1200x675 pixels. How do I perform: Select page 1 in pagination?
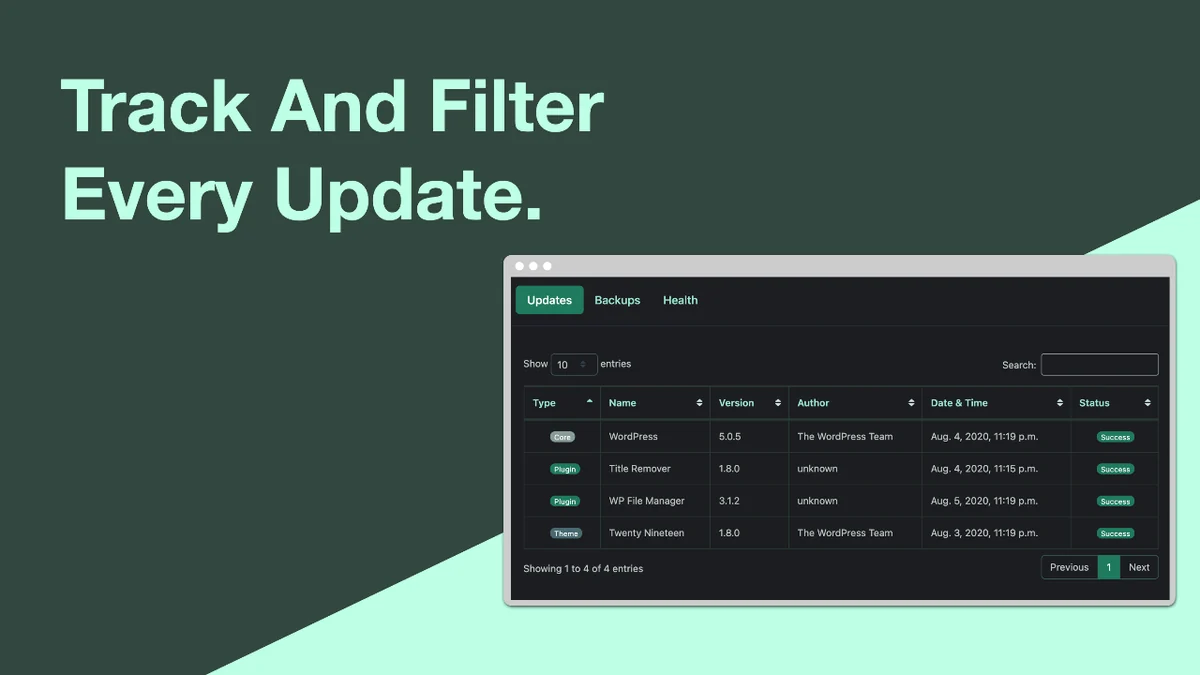coord(1108,567)
